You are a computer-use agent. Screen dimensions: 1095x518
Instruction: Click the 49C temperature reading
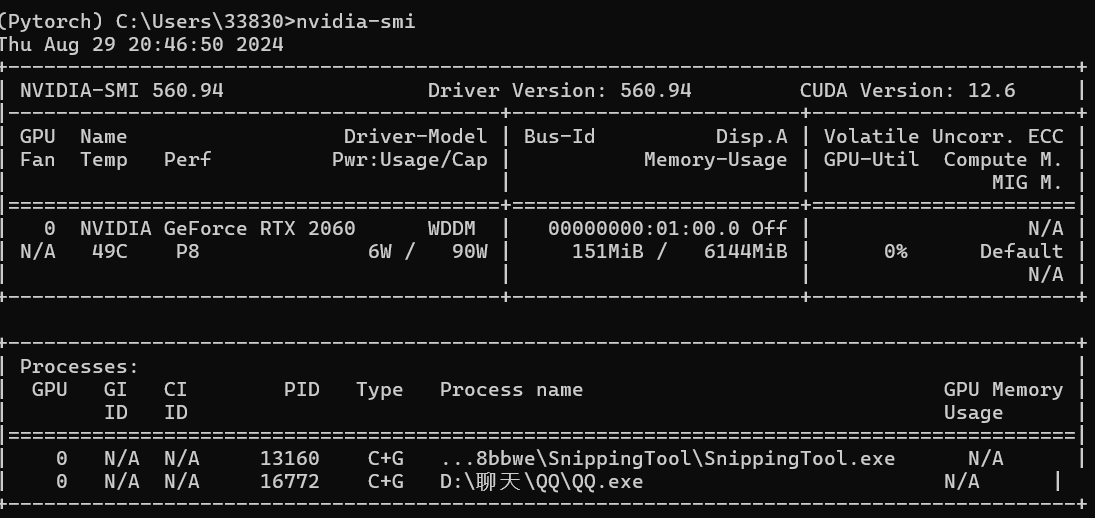(110, 251)
